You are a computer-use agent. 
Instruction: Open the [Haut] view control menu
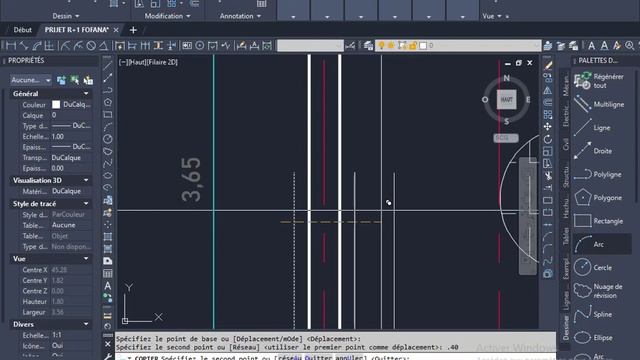coord(138,62)
